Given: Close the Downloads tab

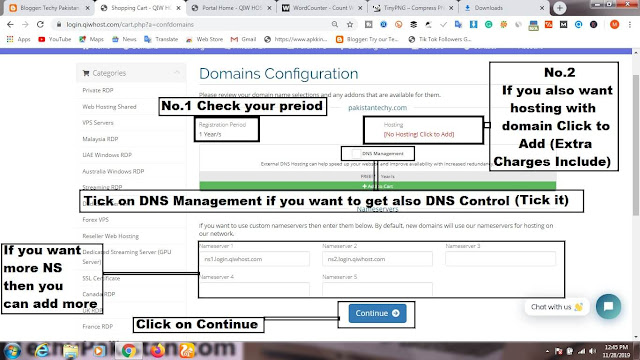Looking at the screenshot, I should click(542, 8).
